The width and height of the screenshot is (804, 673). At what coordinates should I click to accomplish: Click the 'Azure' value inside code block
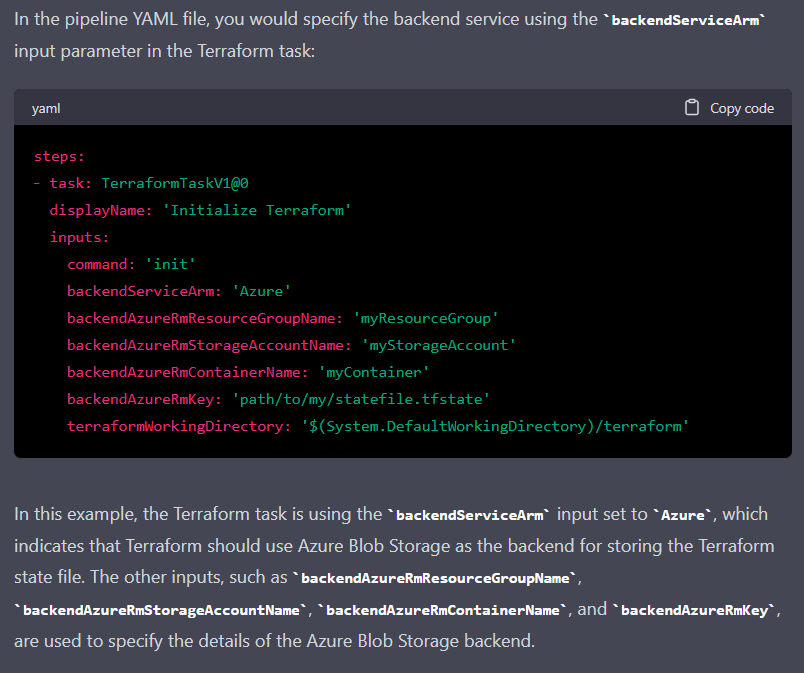pos(261,291)
